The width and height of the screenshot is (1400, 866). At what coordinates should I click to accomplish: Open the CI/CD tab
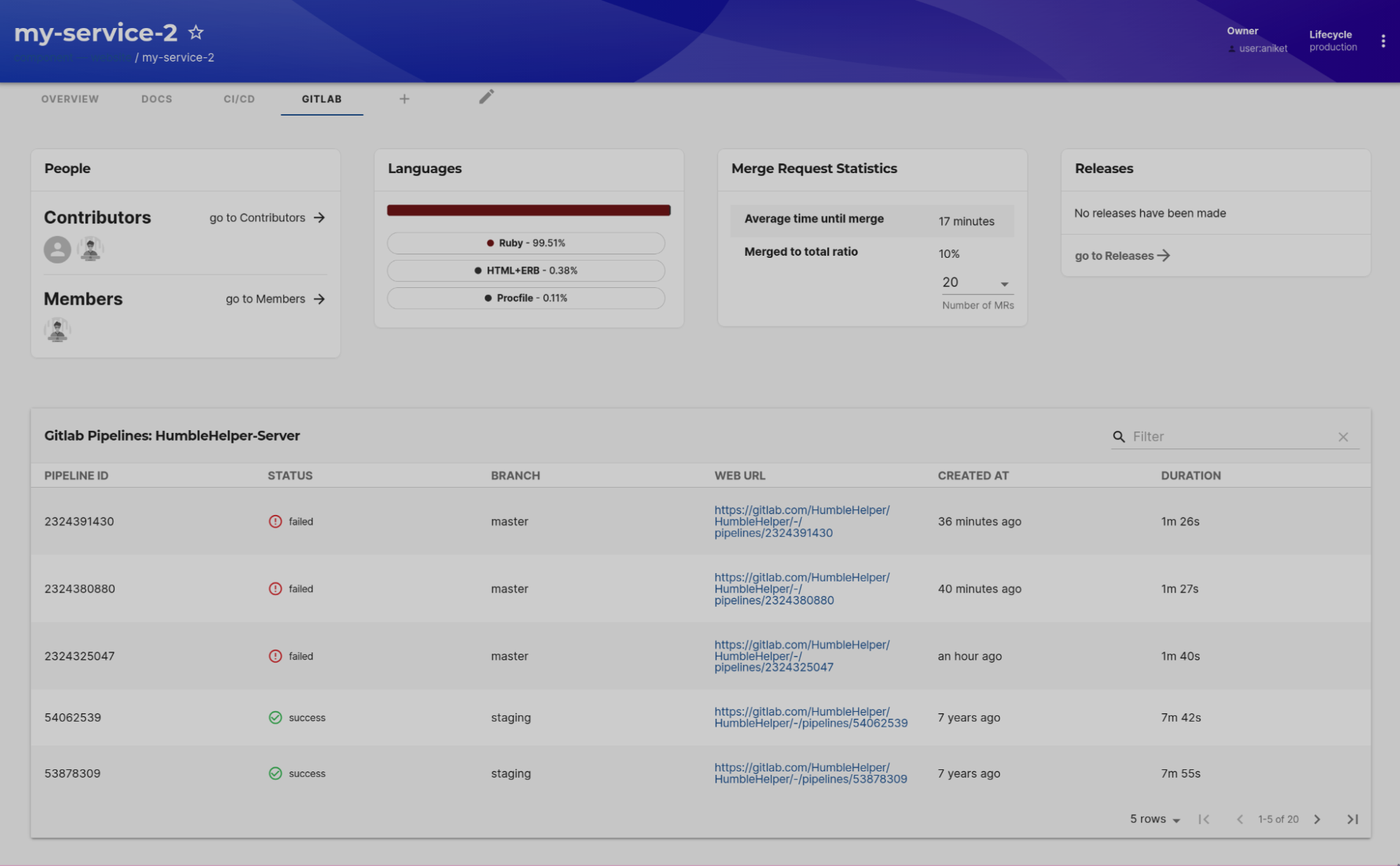(237, 99)
